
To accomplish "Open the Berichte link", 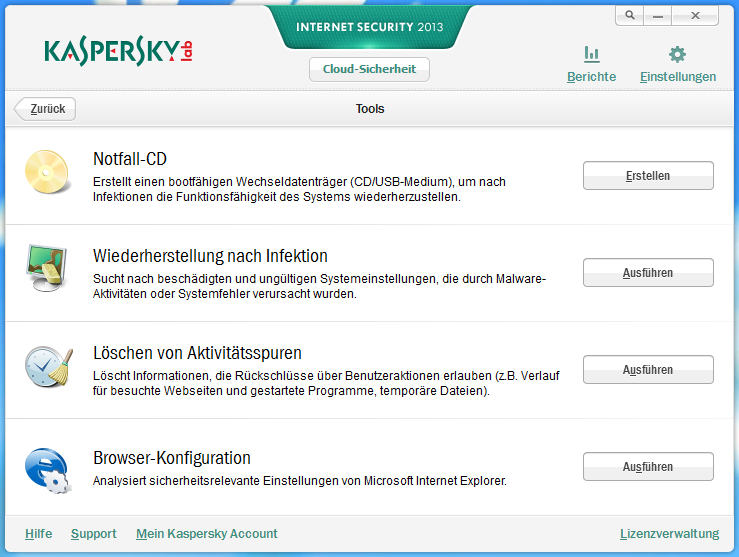I will pos(591,76).
